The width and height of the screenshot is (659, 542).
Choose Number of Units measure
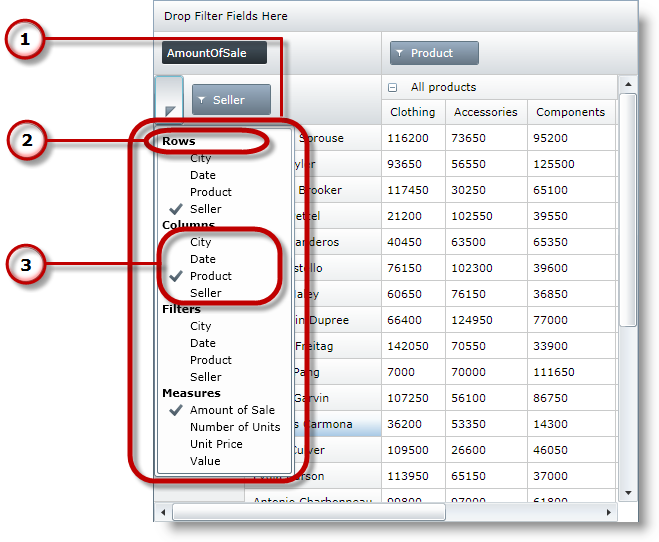235,427
